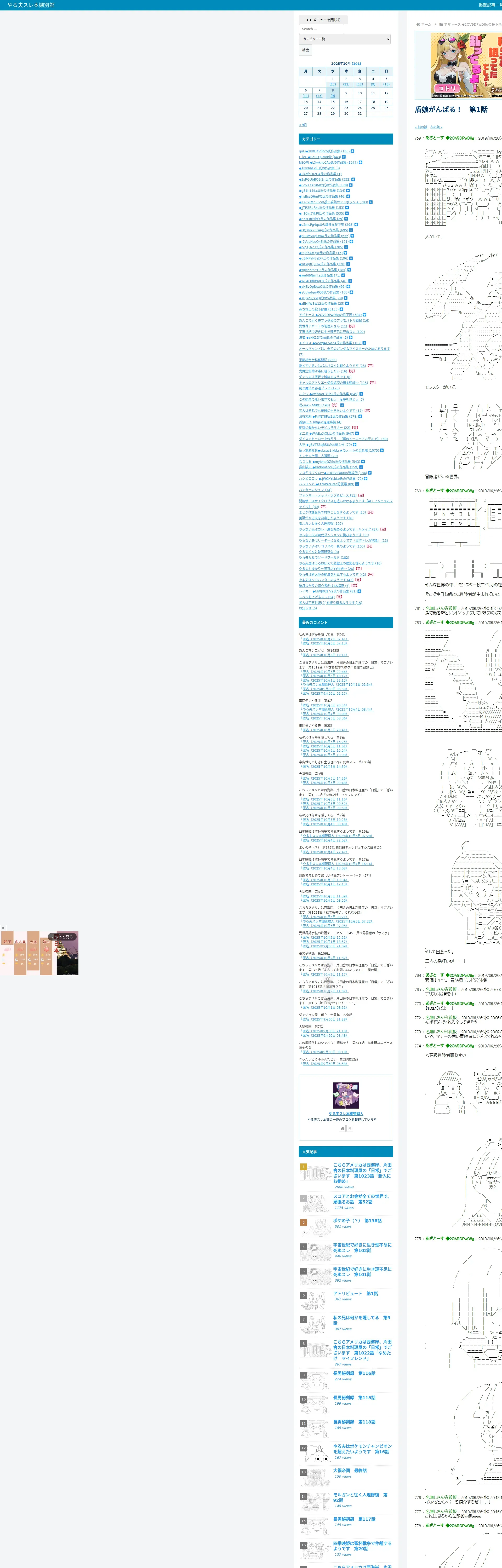Open the カテゴリー一覧 dropdown
502x1568 pixels.
345,39
